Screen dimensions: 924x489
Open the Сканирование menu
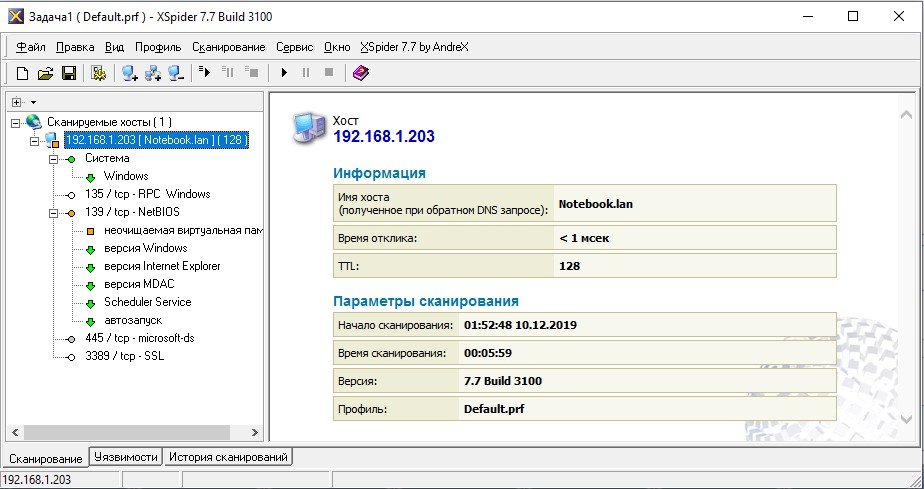229,47
